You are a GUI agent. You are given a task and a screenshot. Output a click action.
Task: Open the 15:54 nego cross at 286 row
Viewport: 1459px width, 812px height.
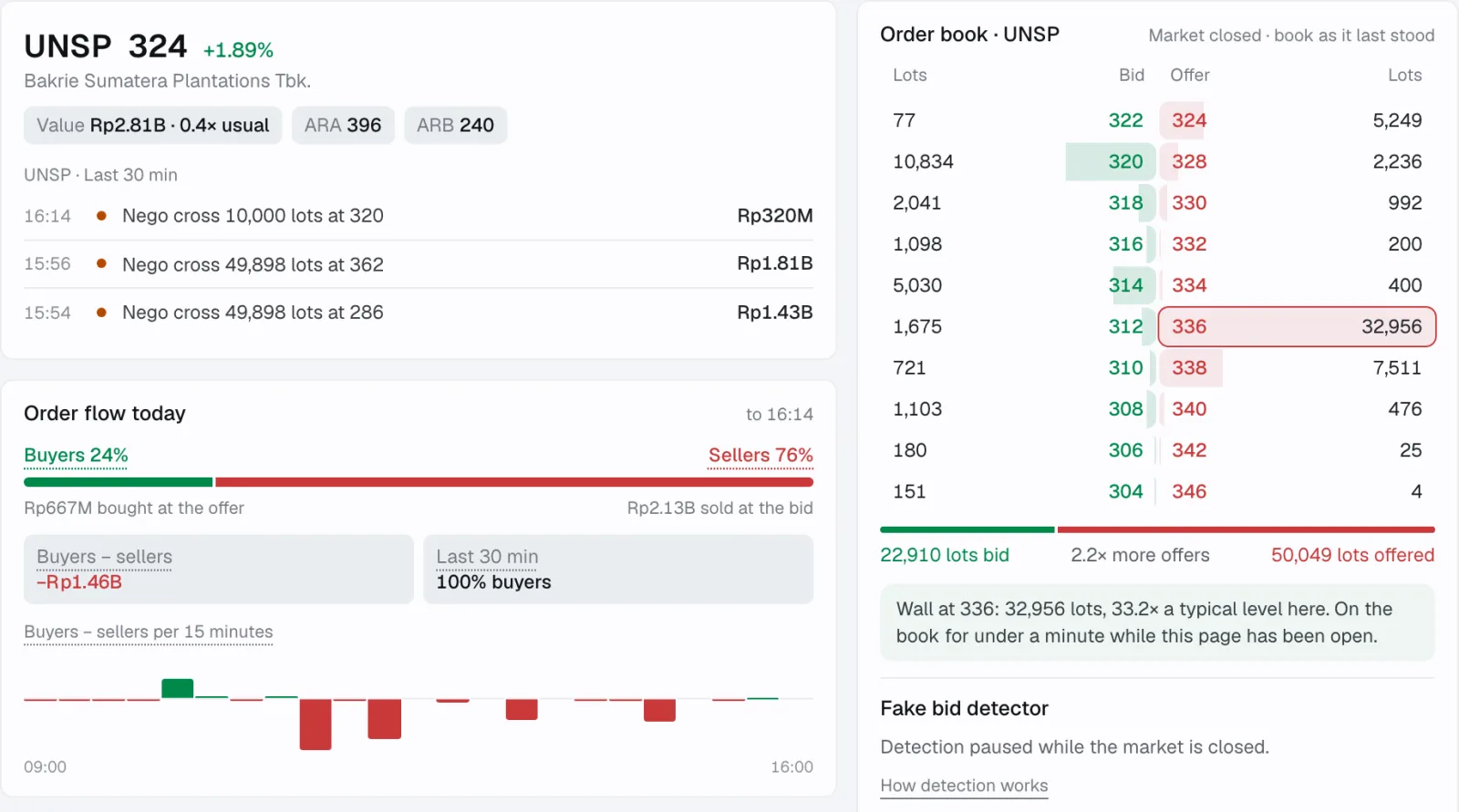click(x=419, y=313)
